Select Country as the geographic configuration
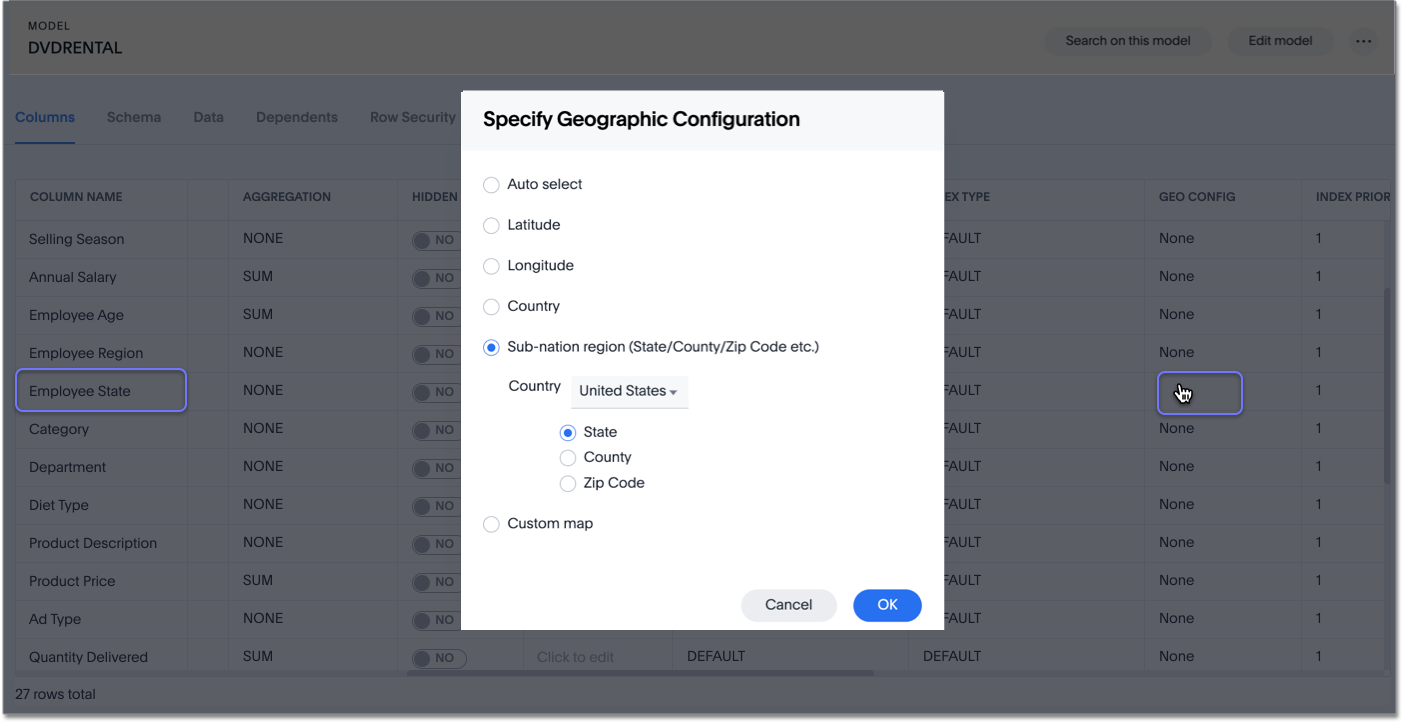This screenshot has width=1403, height=723. pyautogui.click(x=491, y=306)
